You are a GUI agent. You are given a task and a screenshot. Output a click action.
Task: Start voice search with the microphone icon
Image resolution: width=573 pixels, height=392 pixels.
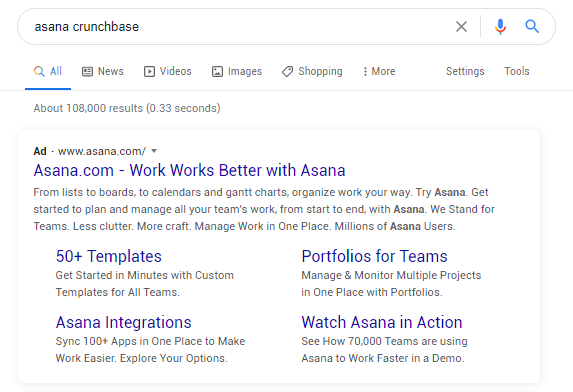pyautogui.click(x=500, y=27)
